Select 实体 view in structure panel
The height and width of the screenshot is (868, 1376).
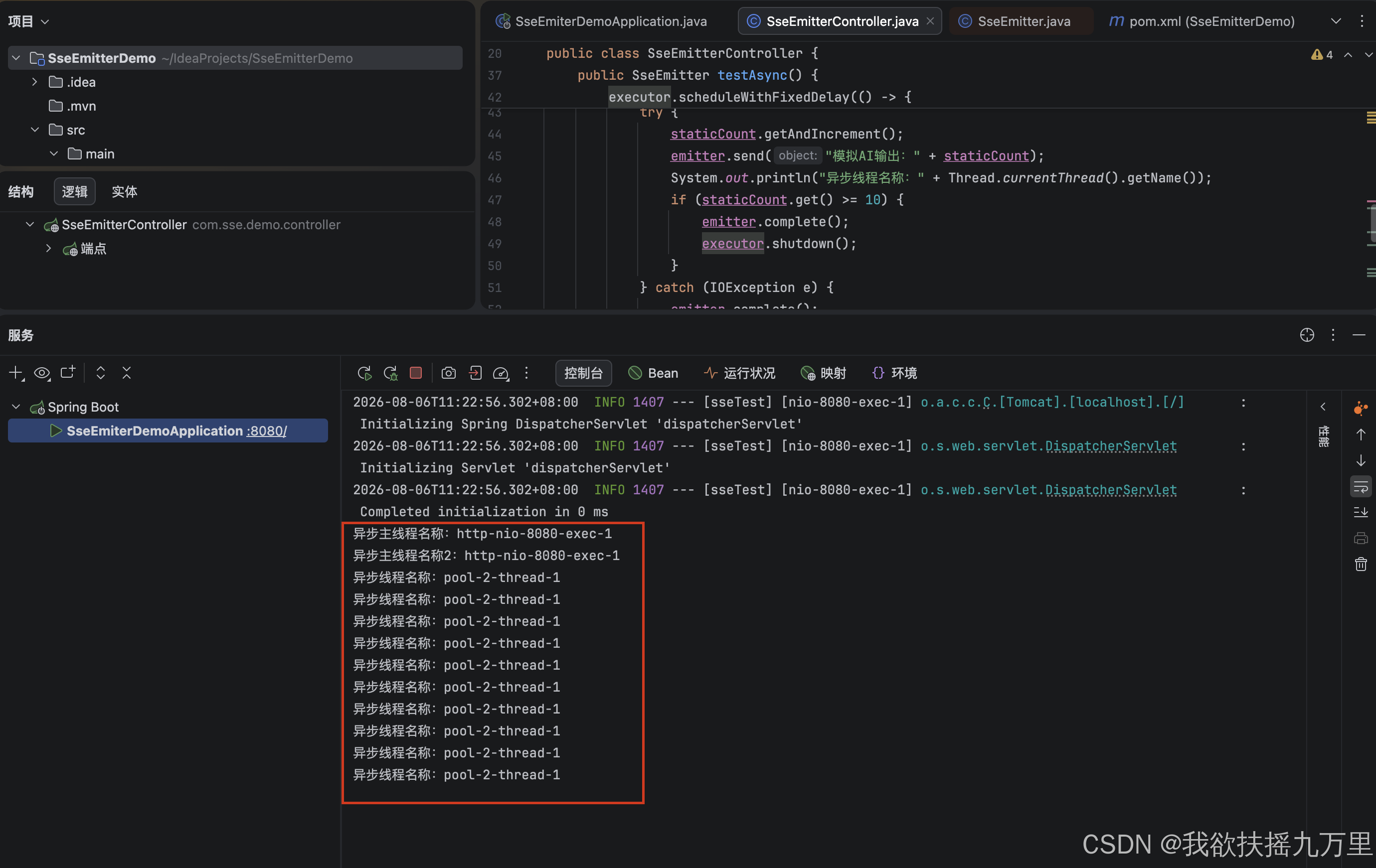pyautogui.click(x=124, y=191)
